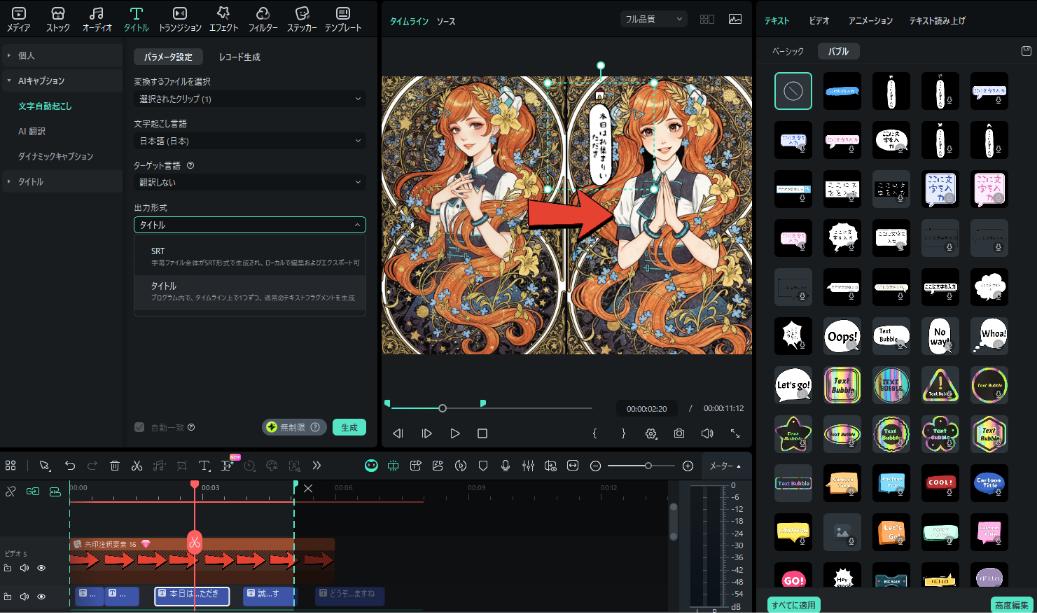Mute the audio track speaker icon

(24, 596)
